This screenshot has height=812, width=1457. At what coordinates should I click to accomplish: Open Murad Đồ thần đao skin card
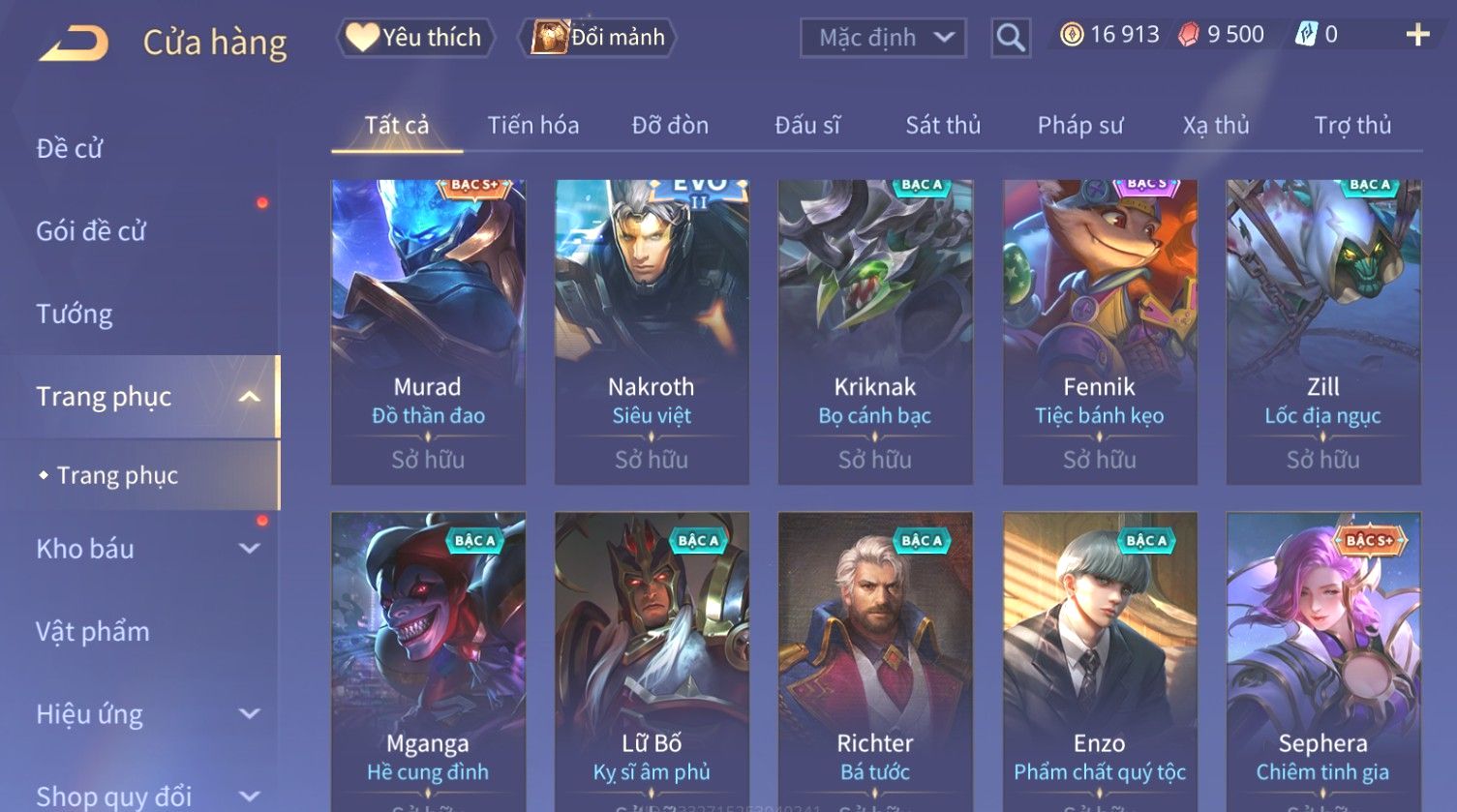tap(428, 332)
